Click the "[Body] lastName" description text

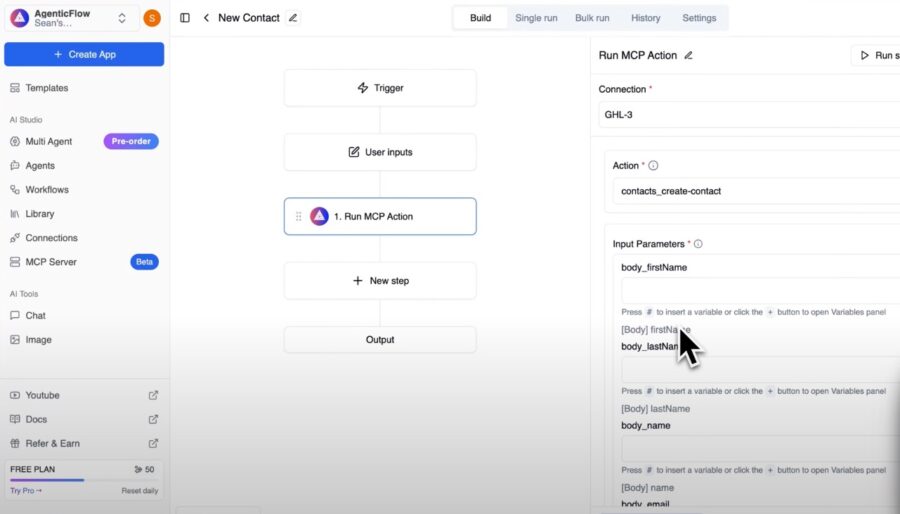click(x=655, y=408)
